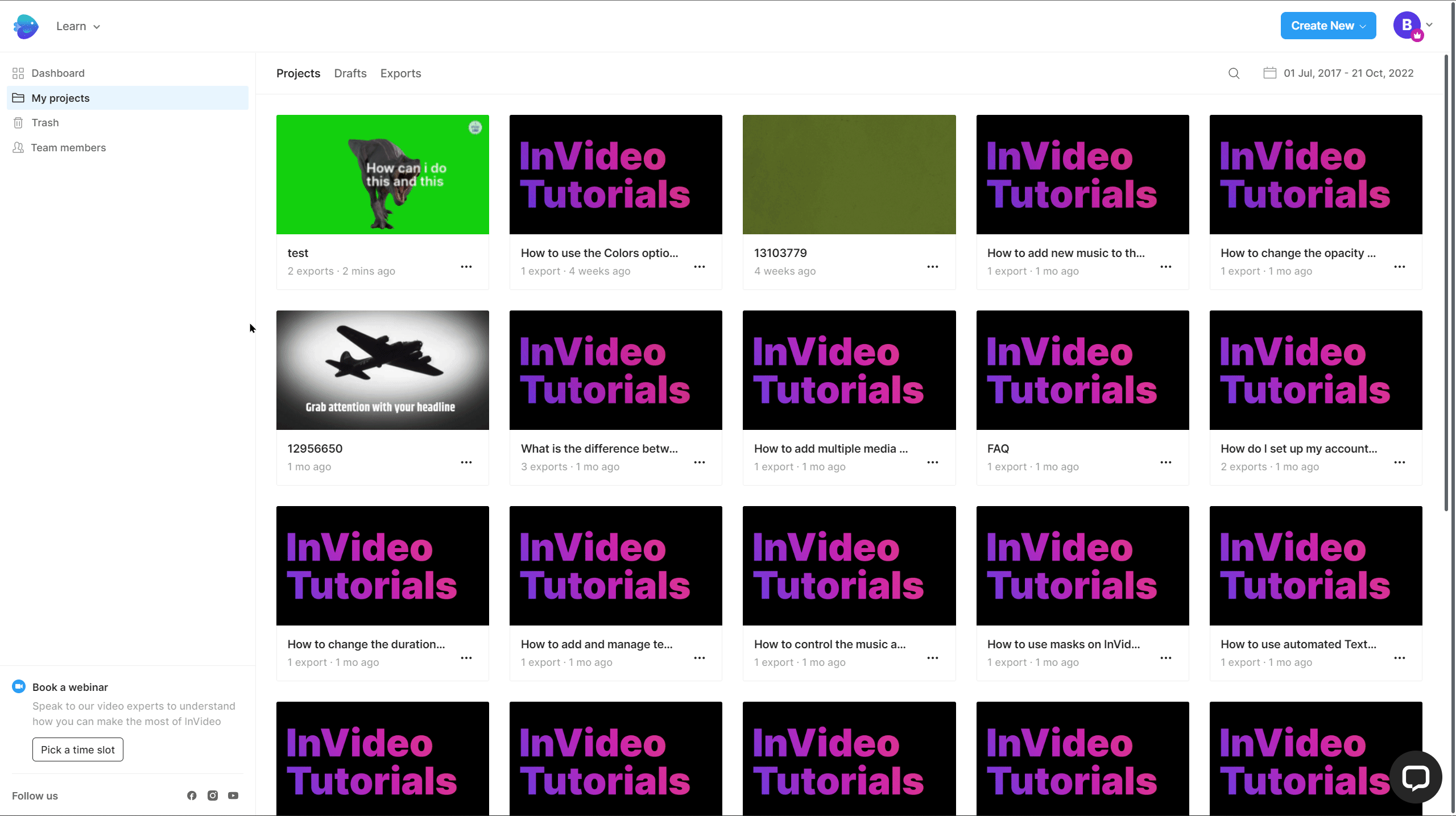Screen dimensions: 1456x816
Task: Click the title 'How to use masks on InVid...'
Action: (1064, 644)
